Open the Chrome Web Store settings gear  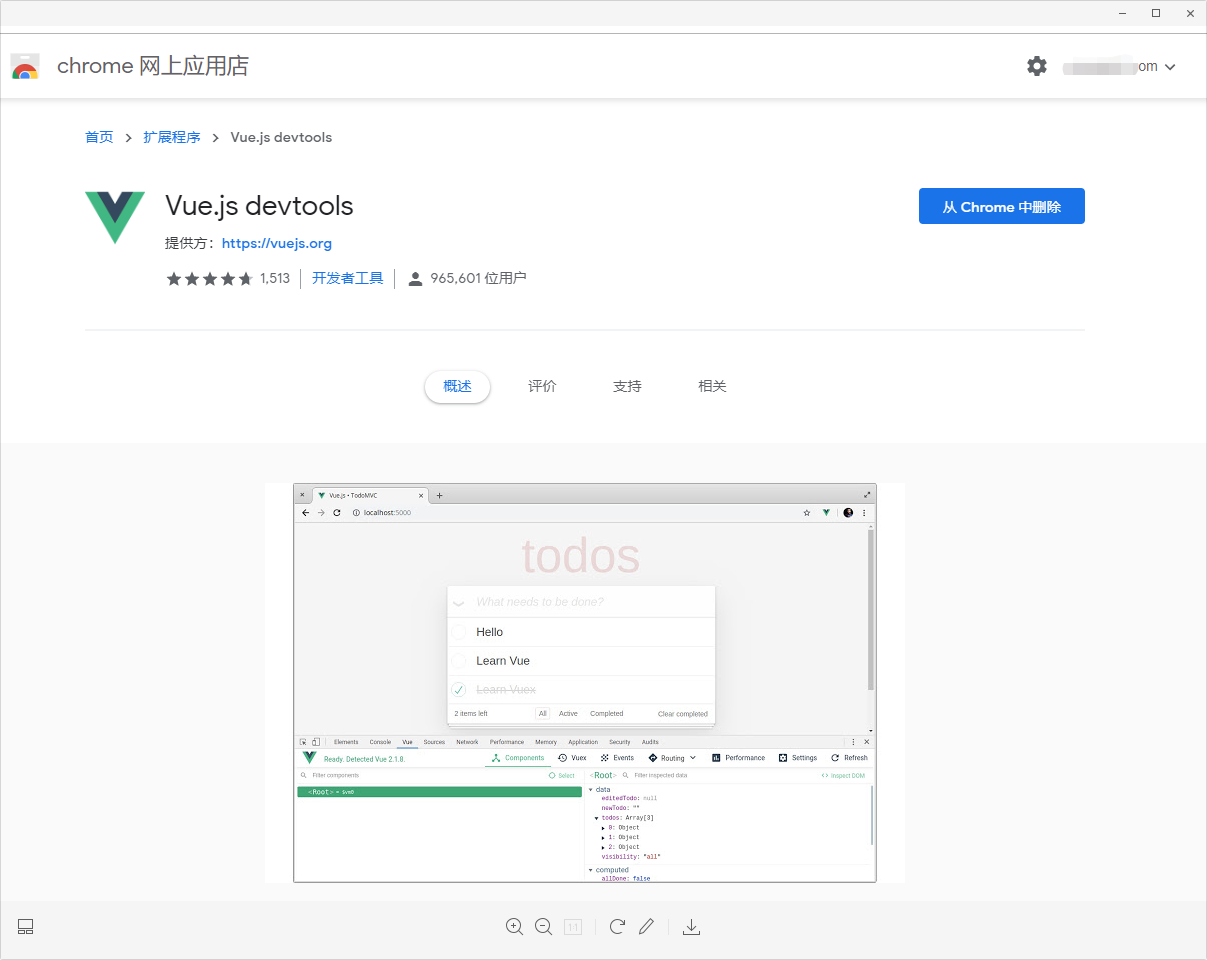coord(1037,66)
